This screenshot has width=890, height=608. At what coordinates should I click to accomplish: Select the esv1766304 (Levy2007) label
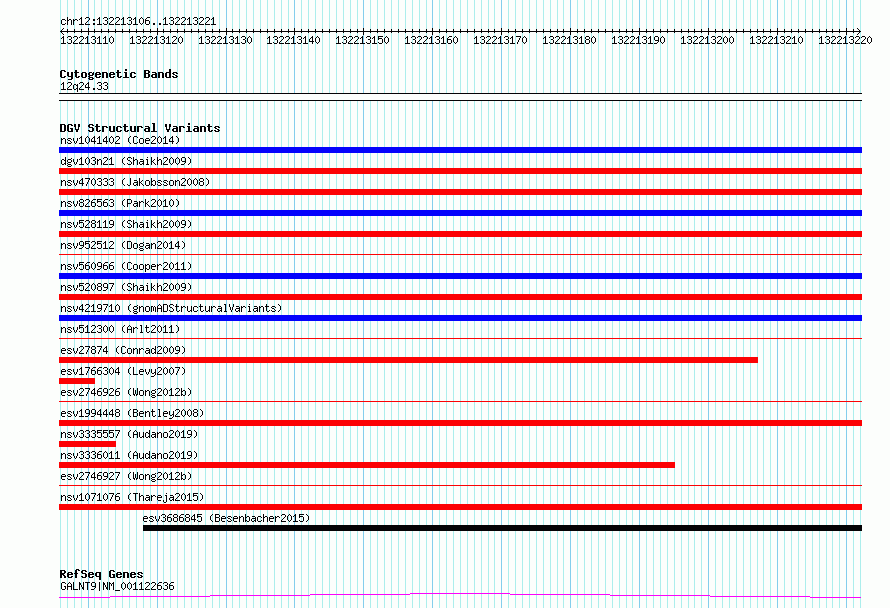pos(123,371)
